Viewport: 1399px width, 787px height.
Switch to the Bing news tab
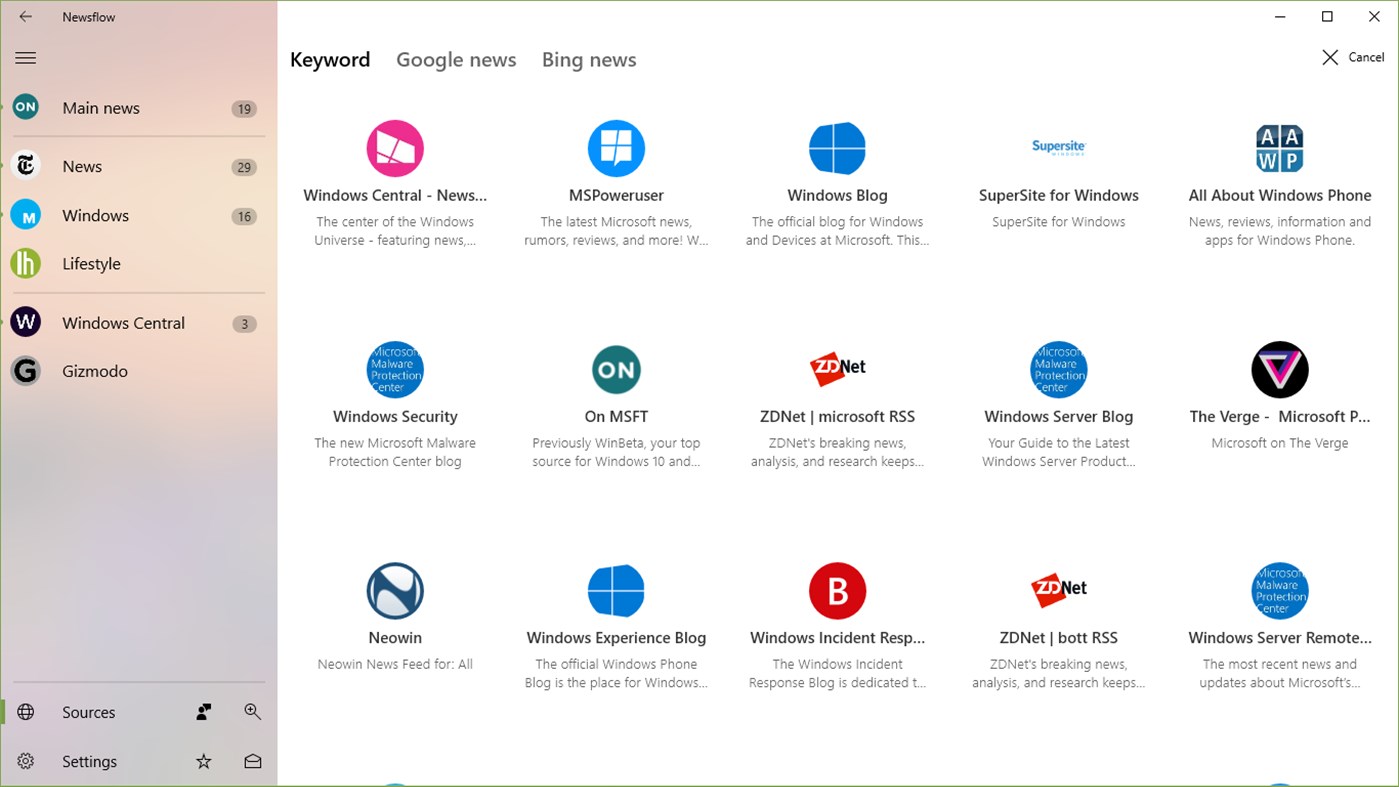(589, 60)
